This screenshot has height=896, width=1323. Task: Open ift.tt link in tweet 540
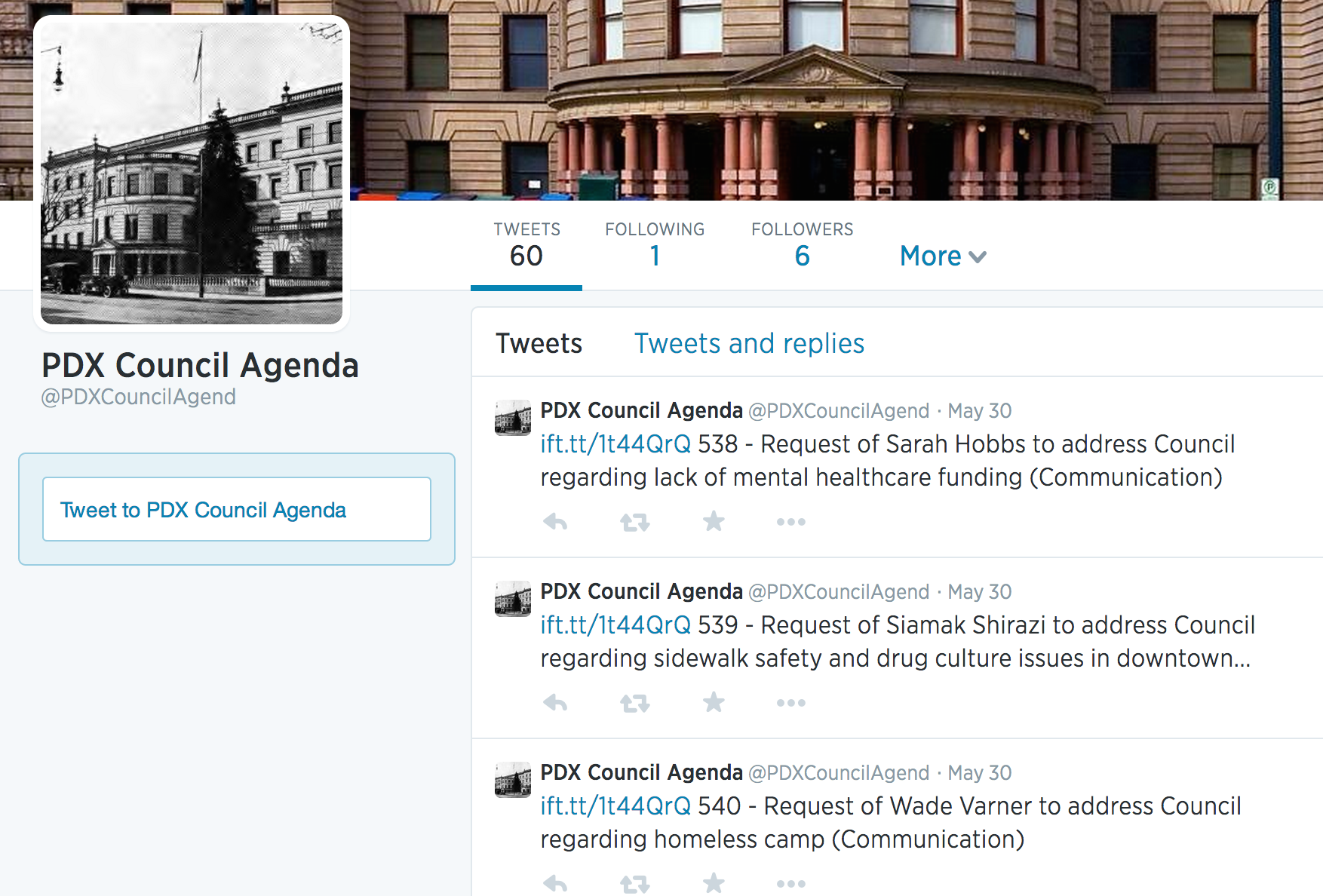pyautogui.click(x=615, y=806)
